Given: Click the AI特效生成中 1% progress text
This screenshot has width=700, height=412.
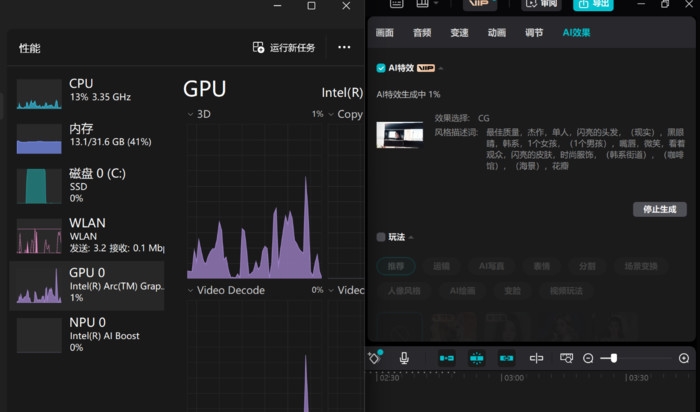Looking at the screenshot, I should (x=408, y=94).
